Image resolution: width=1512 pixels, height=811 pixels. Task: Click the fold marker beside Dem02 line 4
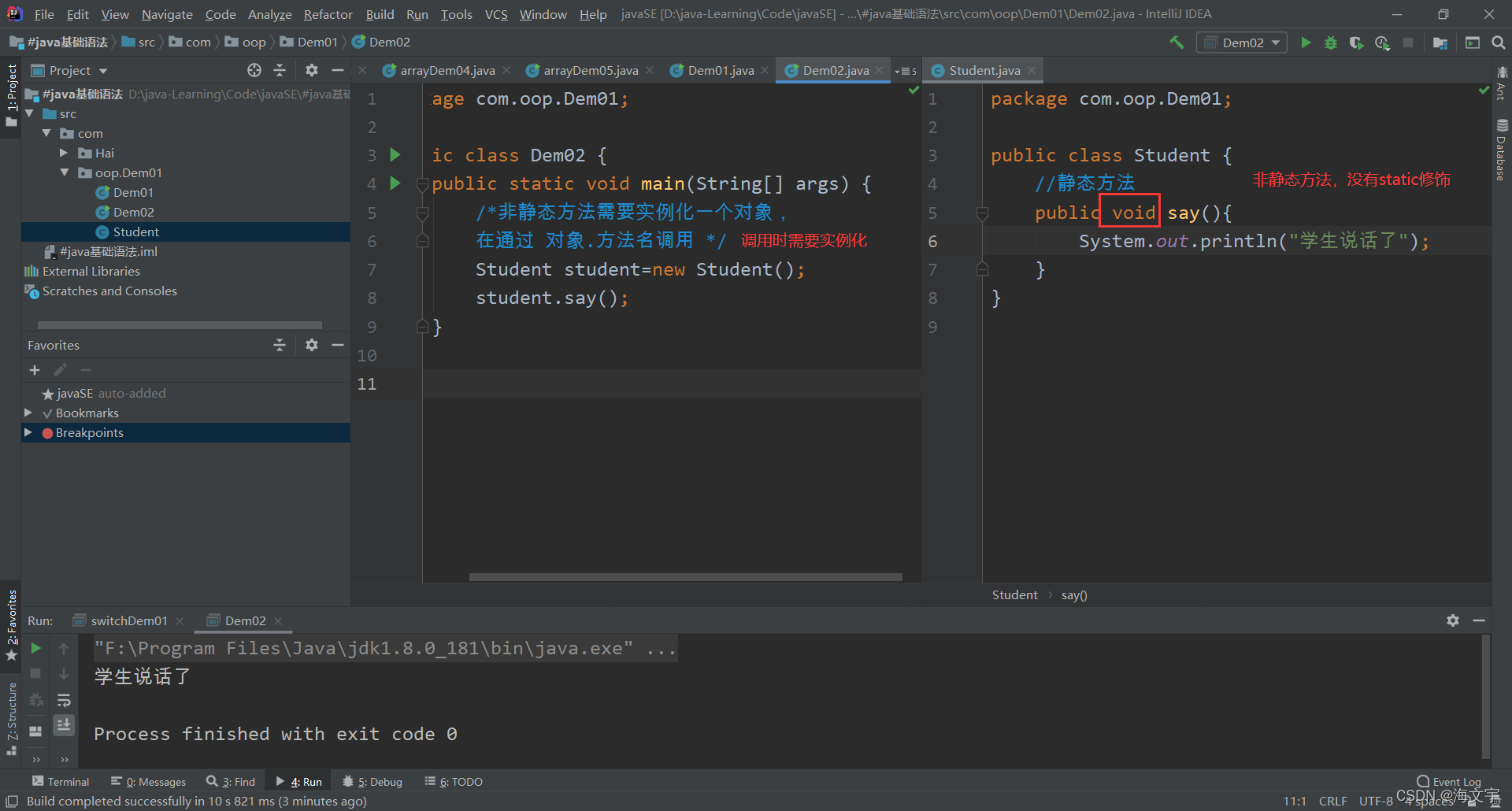tap(422, 184)
